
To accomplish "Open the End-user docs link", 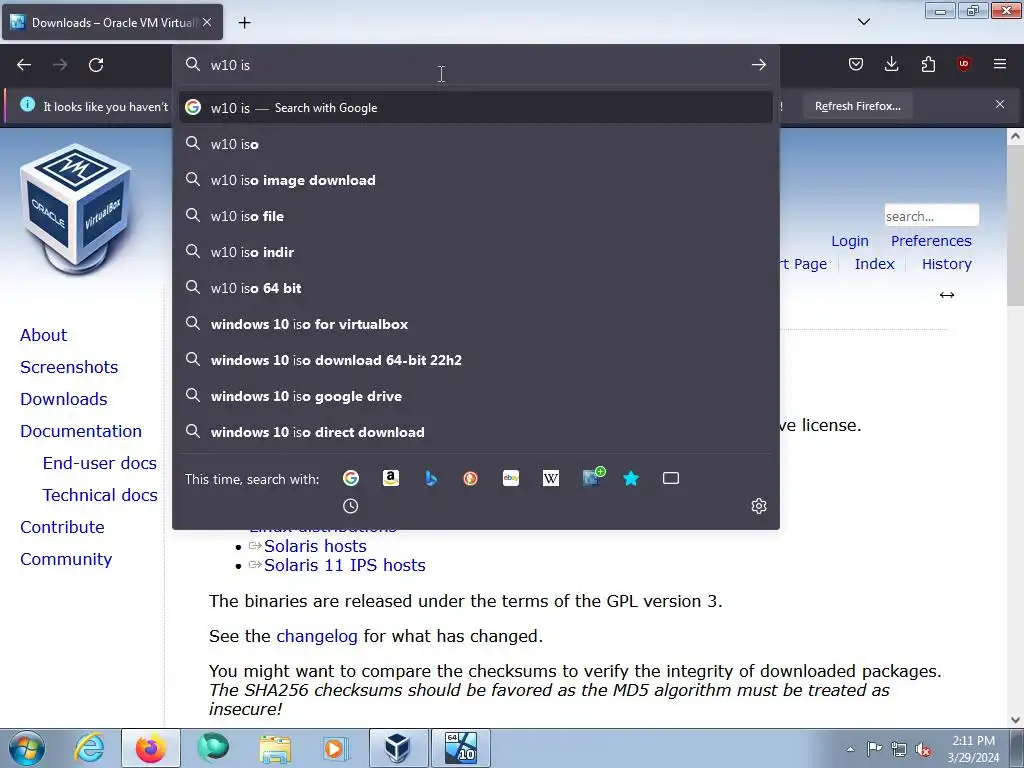I will pos(100,463).
